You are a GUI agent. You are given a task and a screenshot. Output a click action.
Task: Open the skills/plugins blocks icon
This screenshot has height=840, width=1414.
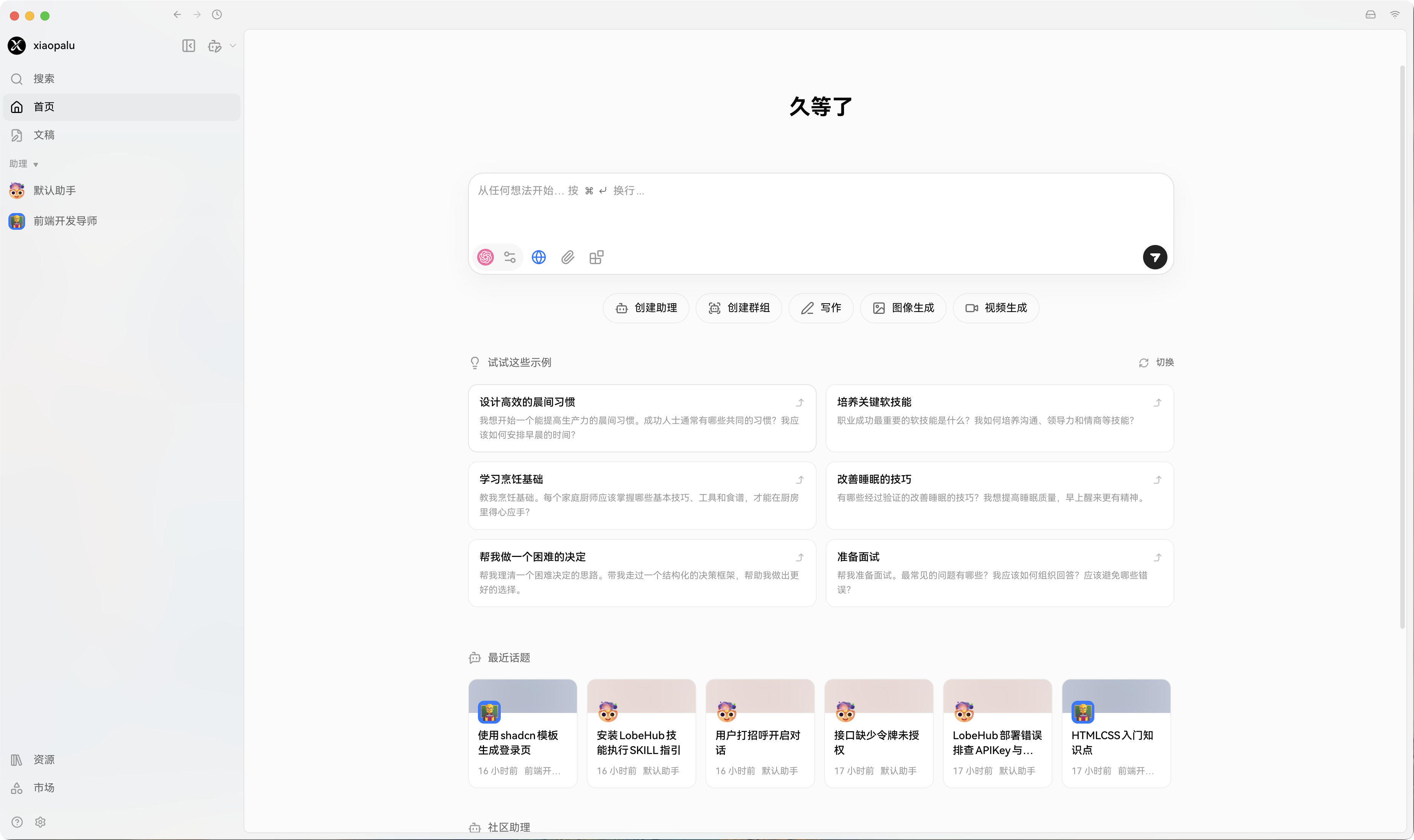point(597,258)
